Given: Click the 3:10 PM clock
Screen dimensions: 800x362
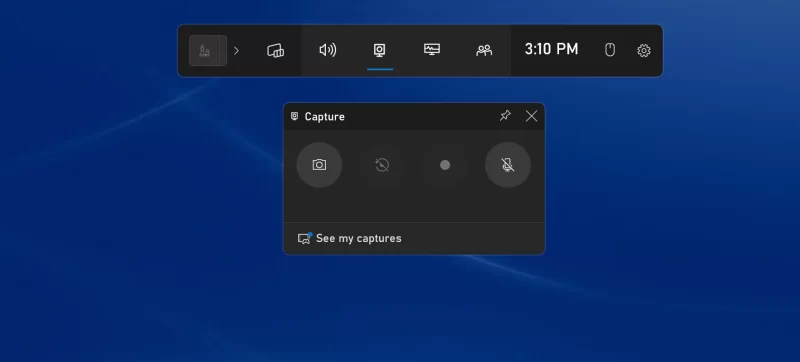Looking at the screenshot, I should tap(552, 49).
